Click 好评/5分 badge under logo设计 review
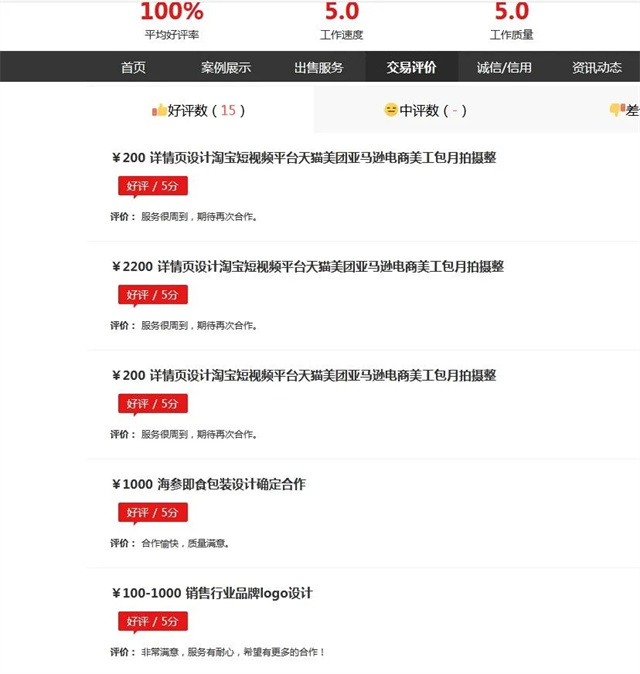Screen dimensions: 640x674 153,622
